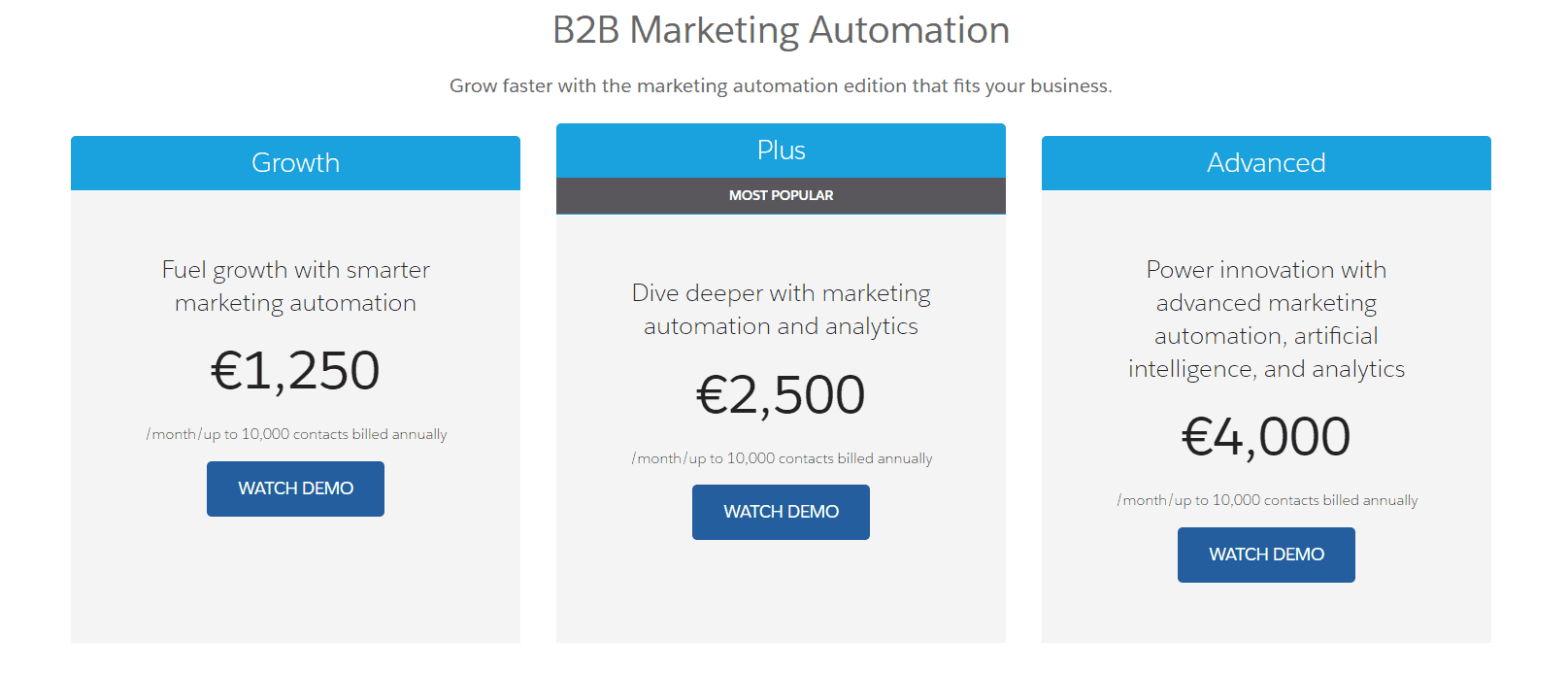Click the €2,500 price
Screen dimensions: 1568x673
point(781,395)
